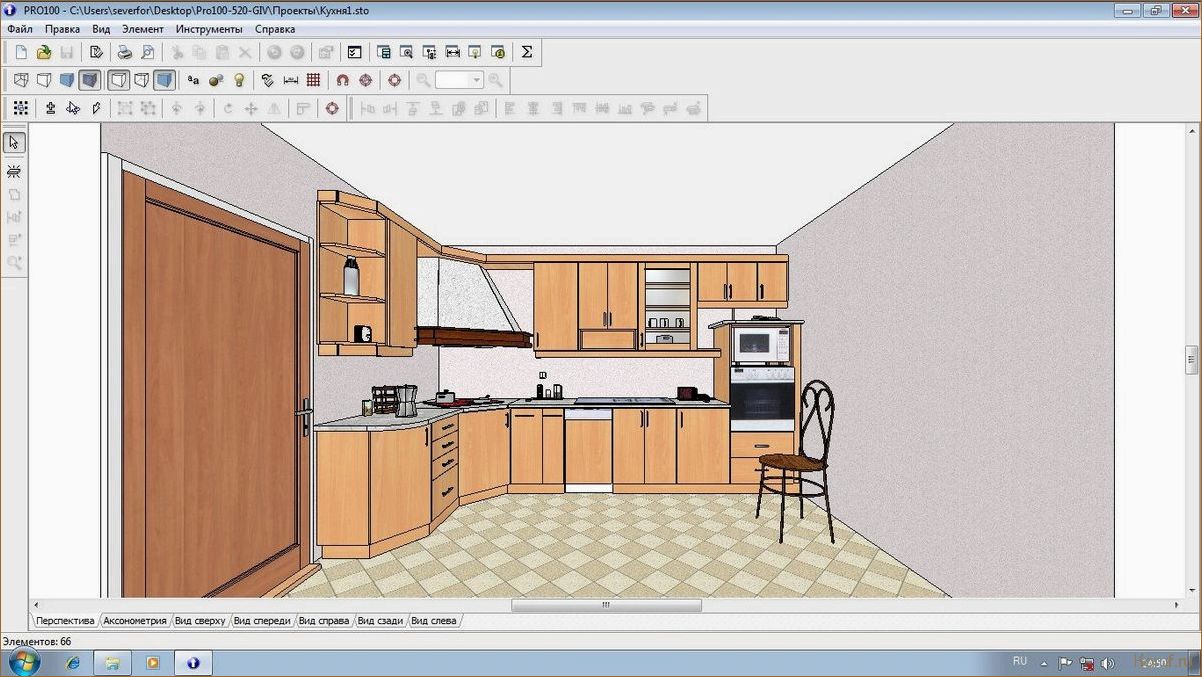Switch to the Аксонометрия tab
The width and height of the screenshot is (1202, 677).
[135, 621]
